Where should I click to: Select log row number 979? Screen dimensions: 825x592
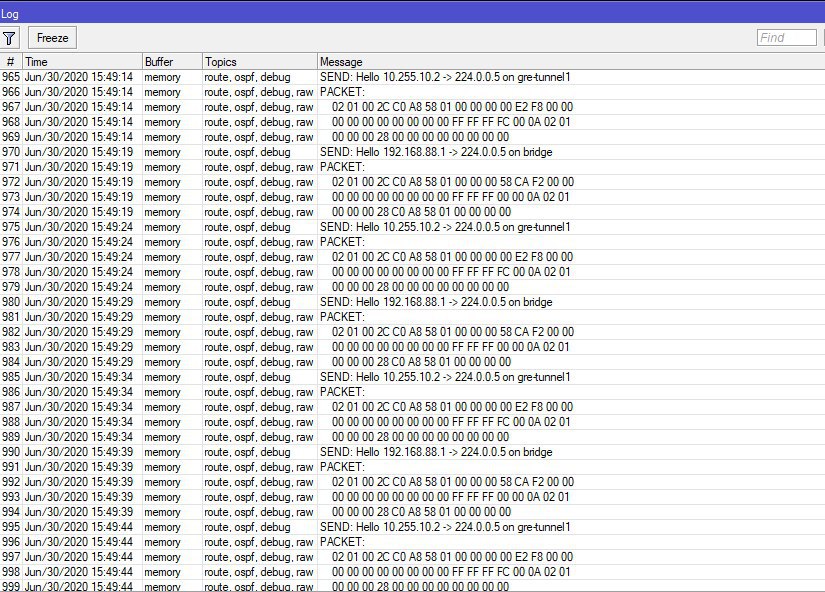point(11,287)
